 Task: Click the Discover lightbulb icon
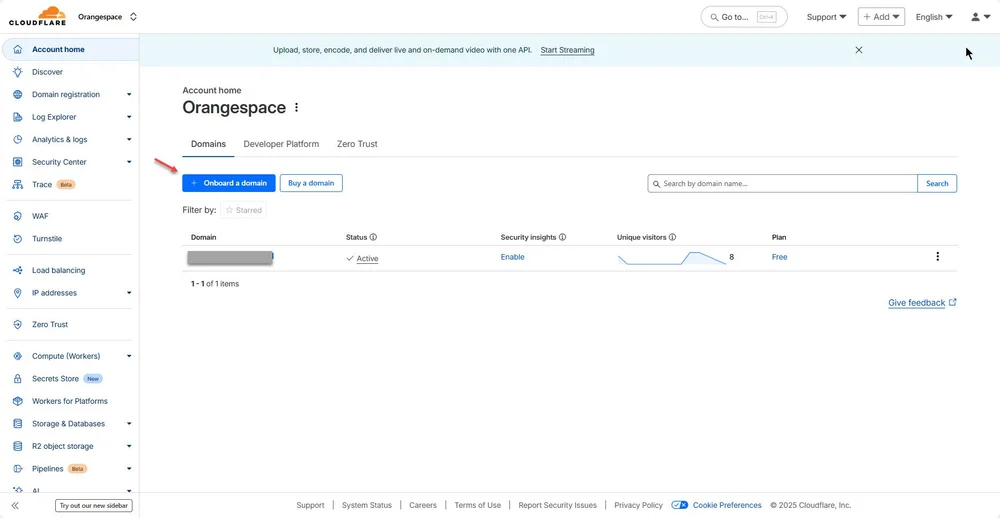(x=18, y=72)
